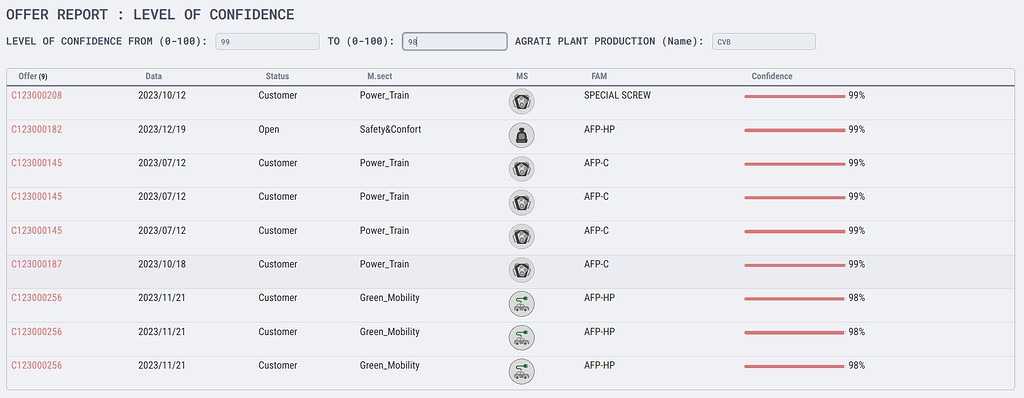Click the Data column header
This screenshot has height=398, width=1024.
tap(153, 76)
